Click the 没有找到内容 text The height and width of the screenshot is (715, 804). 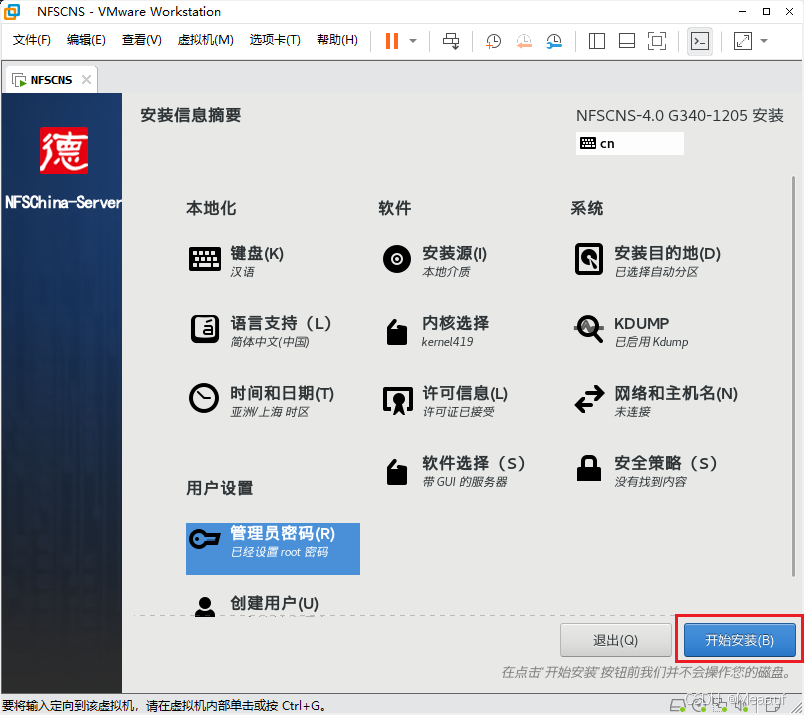coord(650,482)
